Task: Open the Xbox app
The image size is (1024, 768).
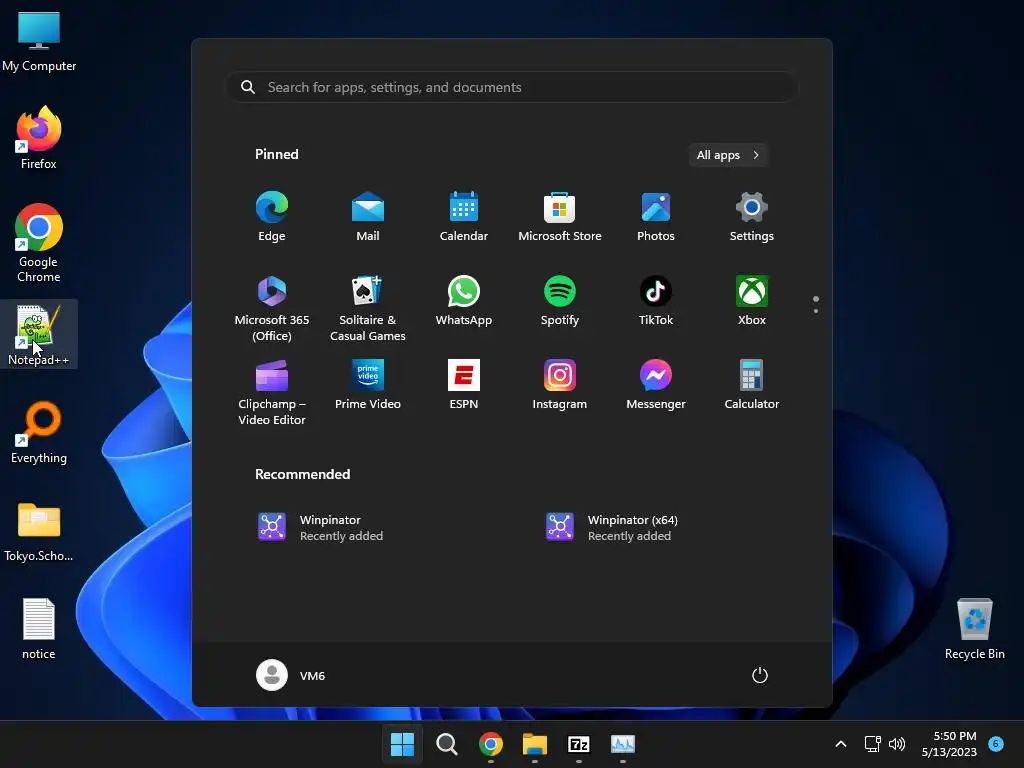Action: click(x=752, y=301)
